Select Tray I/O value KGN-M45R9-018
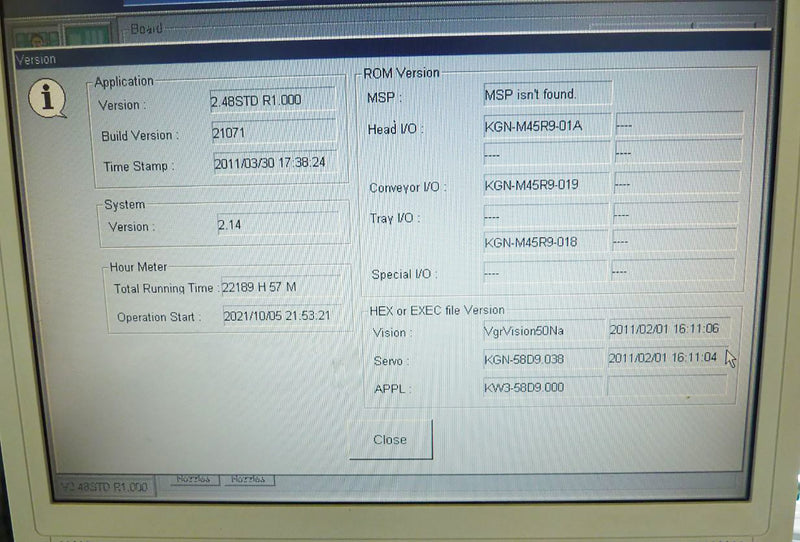The height and width of the screenshot is (542, 800). [545, 242]
